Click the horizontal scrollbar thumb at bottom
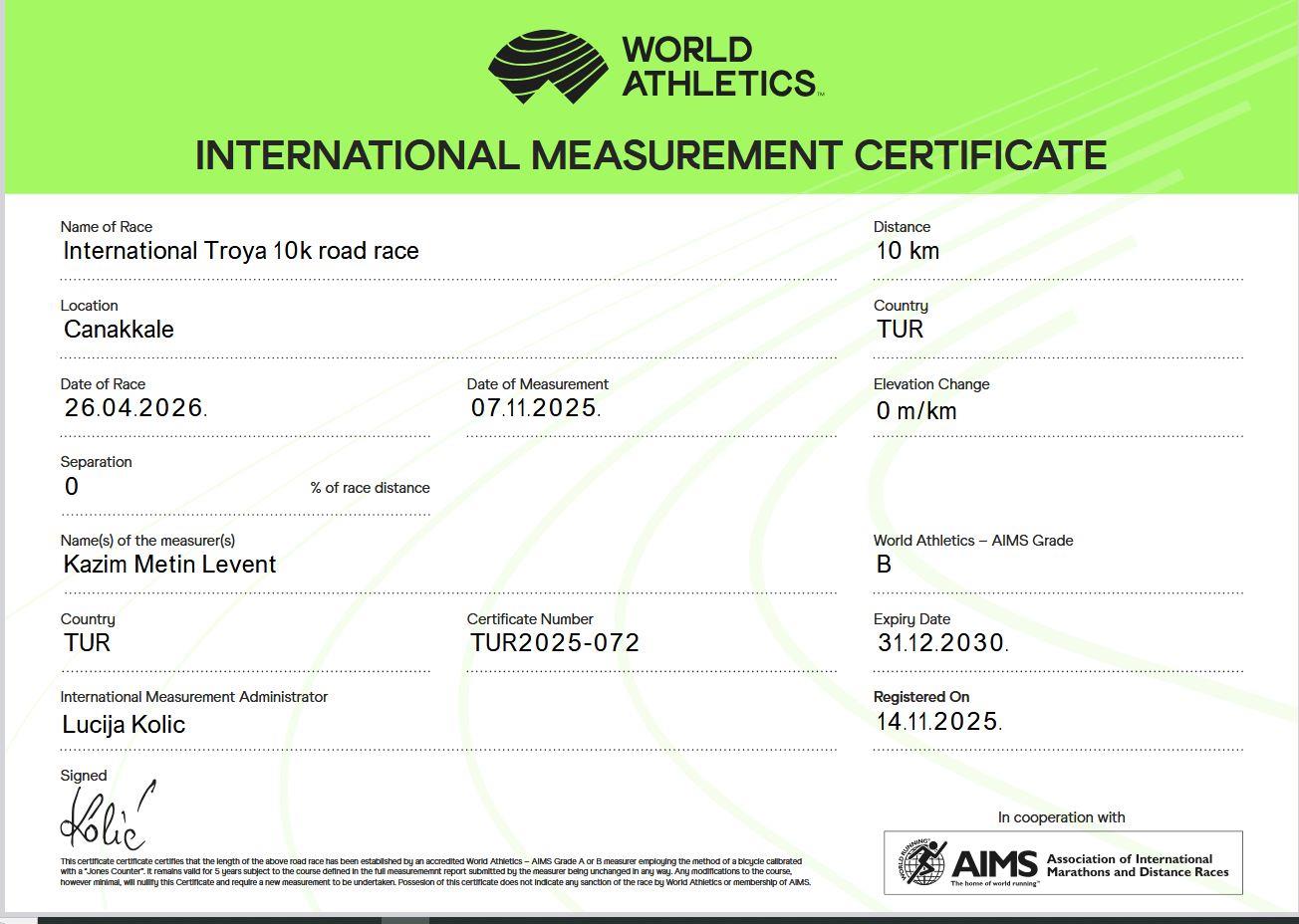The image size is (1299, 924). pos(405,920)
